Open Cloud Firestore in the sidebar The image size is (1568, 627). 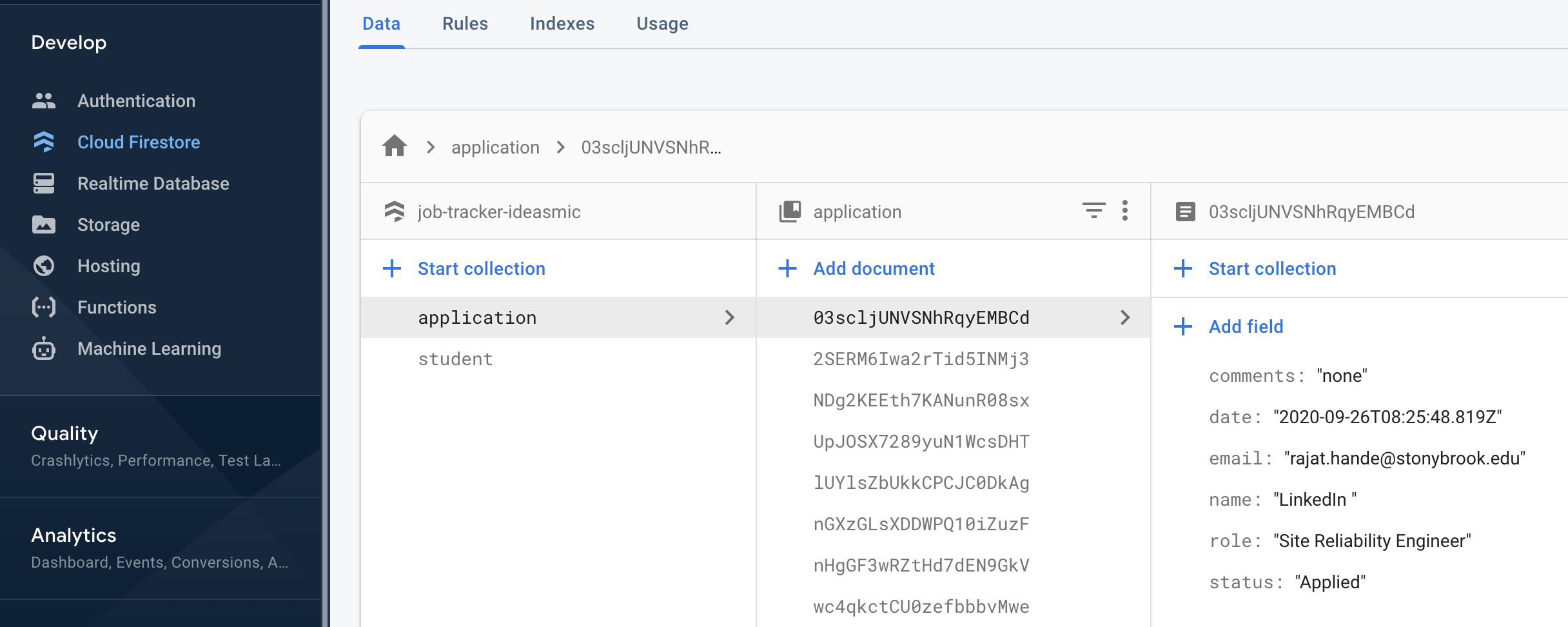point(139,142)
